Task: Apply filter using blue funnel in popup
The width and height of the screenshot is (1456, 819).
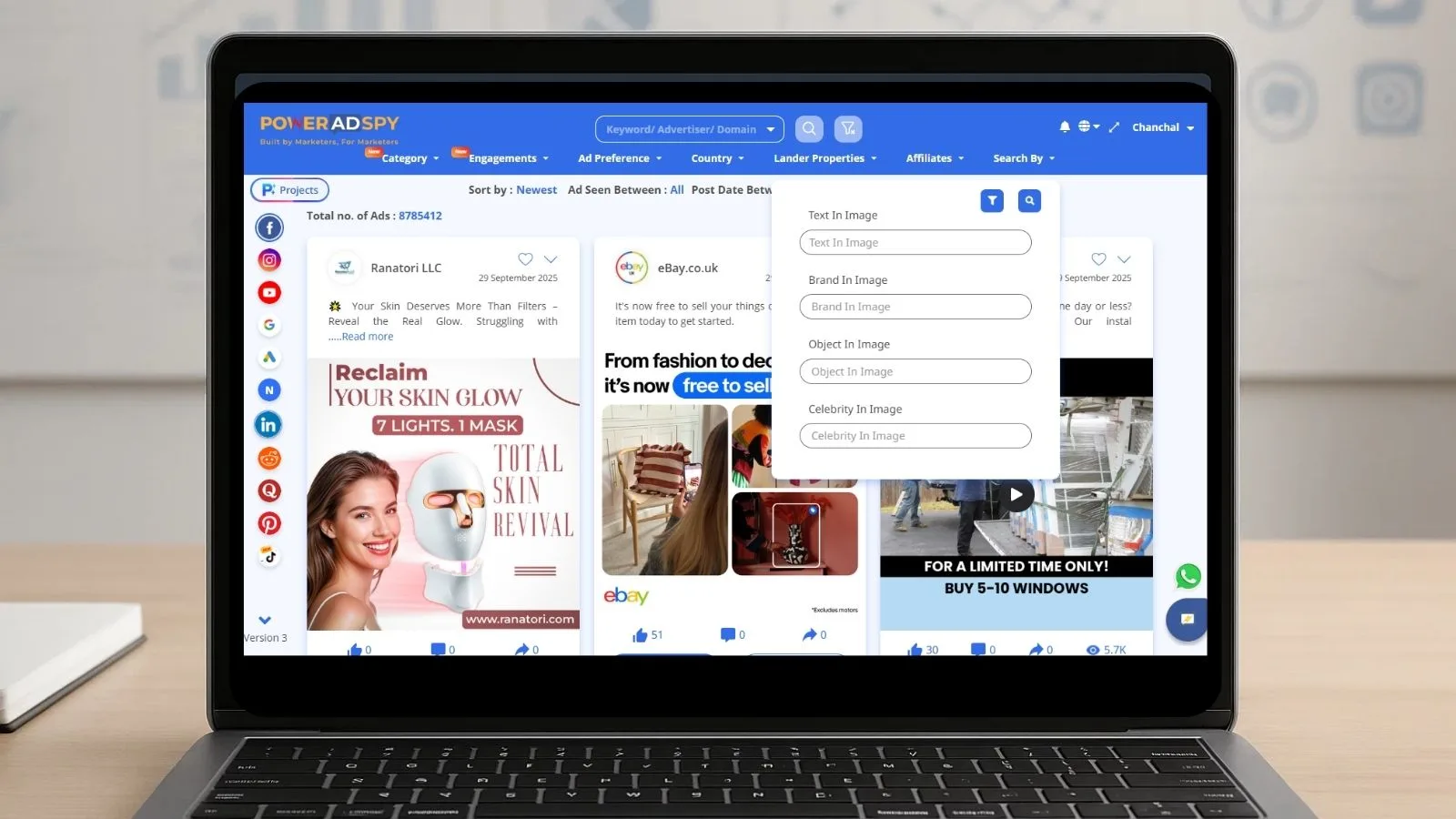Action: [992, 201]
